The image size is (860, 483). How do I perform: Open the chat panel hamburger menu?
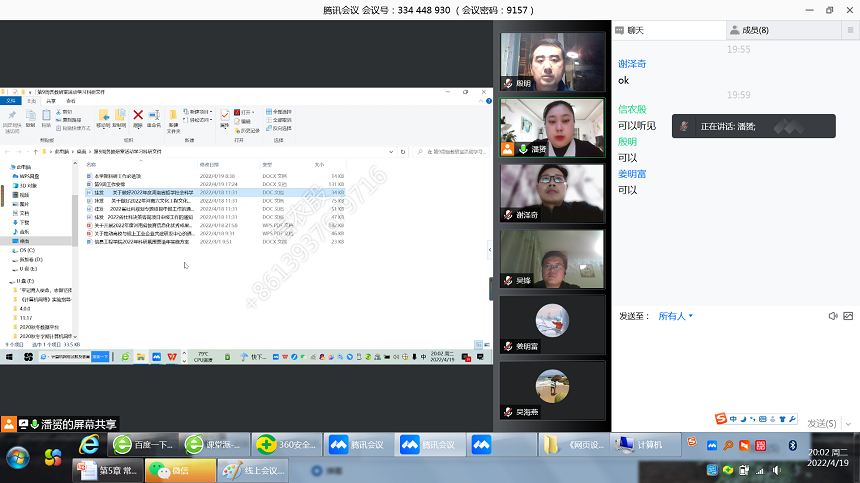coord(849,30)
